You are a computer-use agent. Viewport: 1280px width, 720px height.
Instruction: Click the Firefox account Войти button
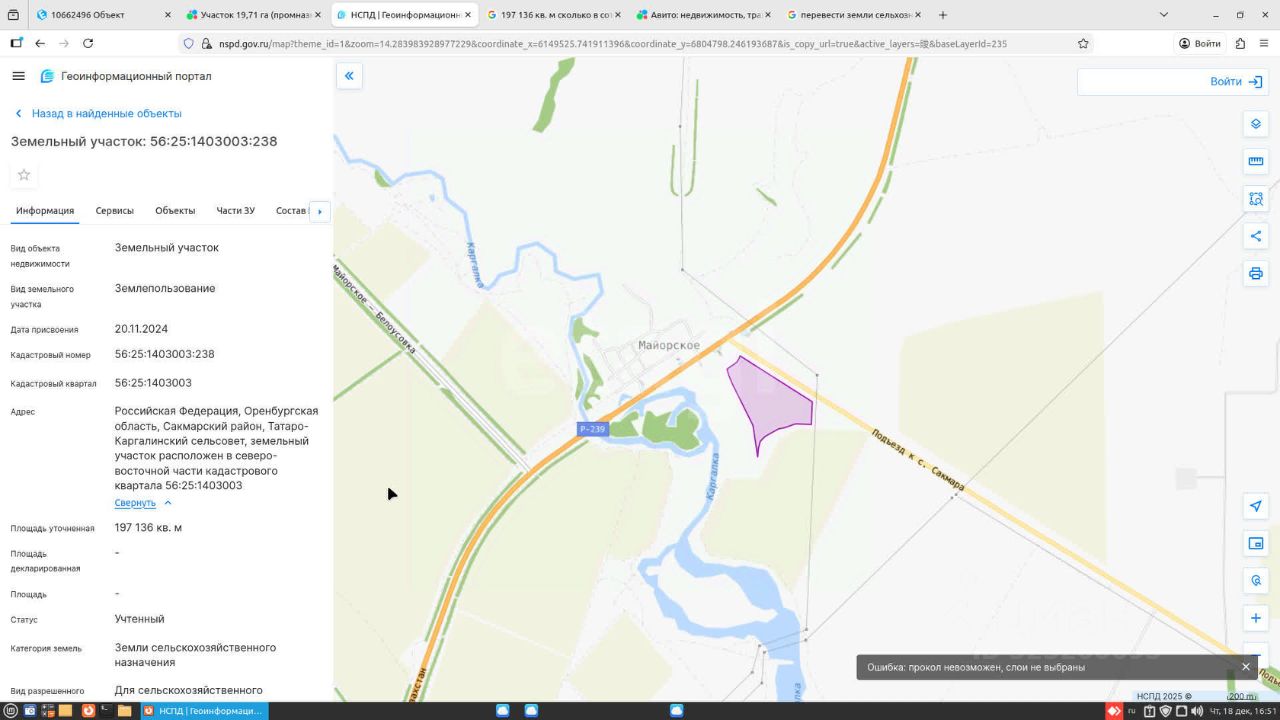click(1200, 44)
